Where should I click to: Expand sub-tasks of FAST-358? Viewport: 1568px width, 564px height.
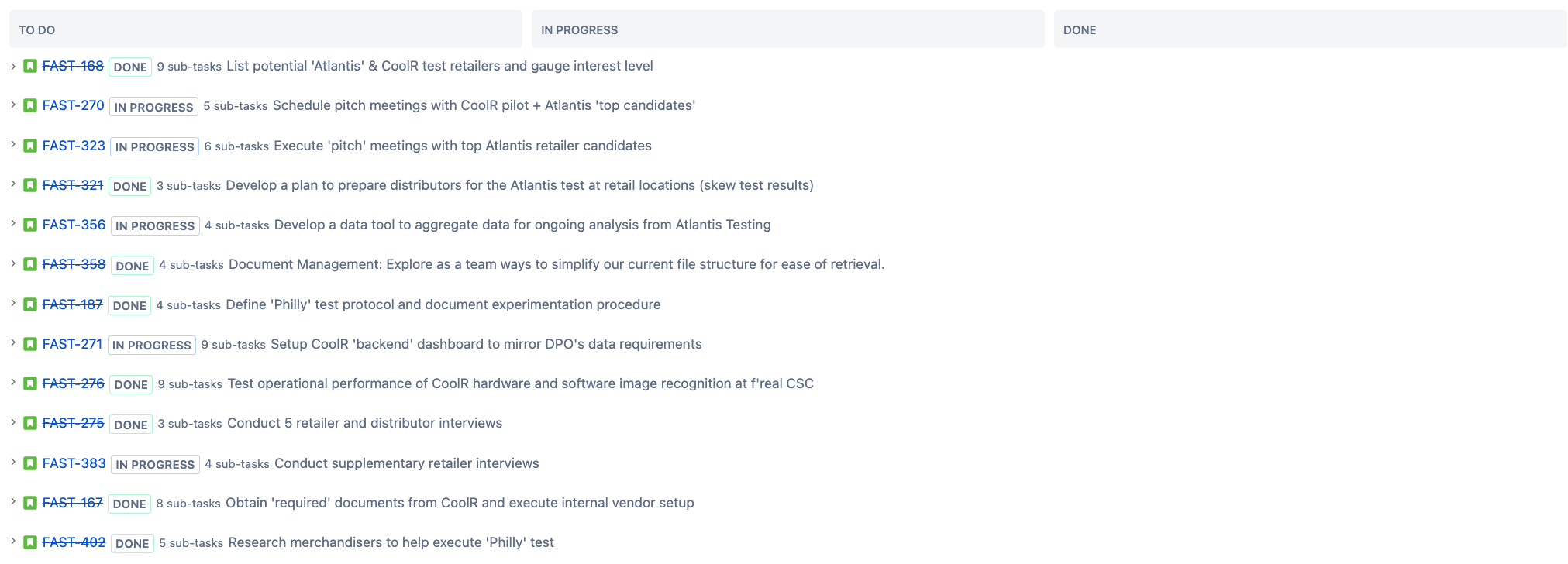13,263
